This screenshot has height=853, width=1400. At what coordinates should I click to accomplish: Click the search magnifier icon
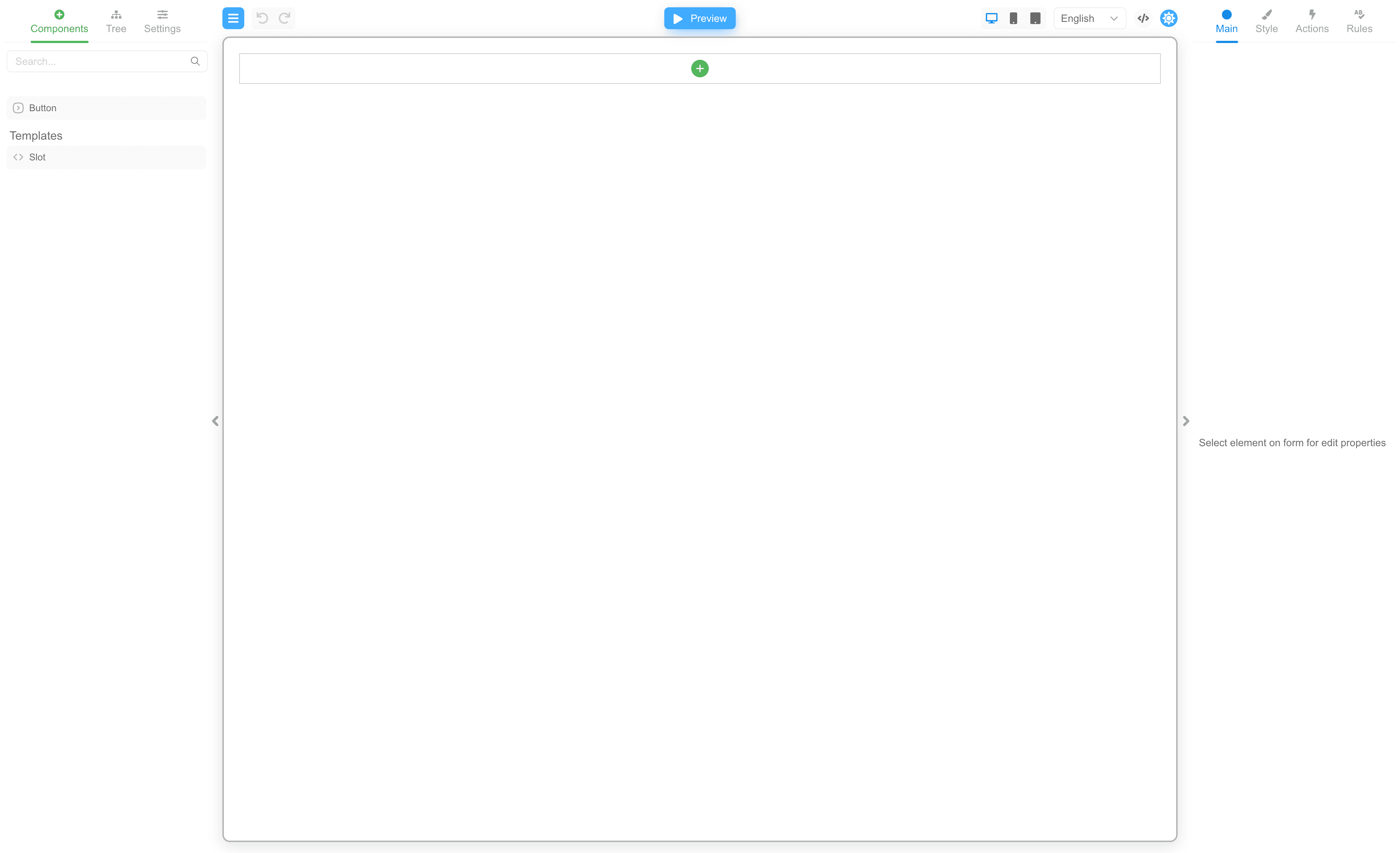195,61
